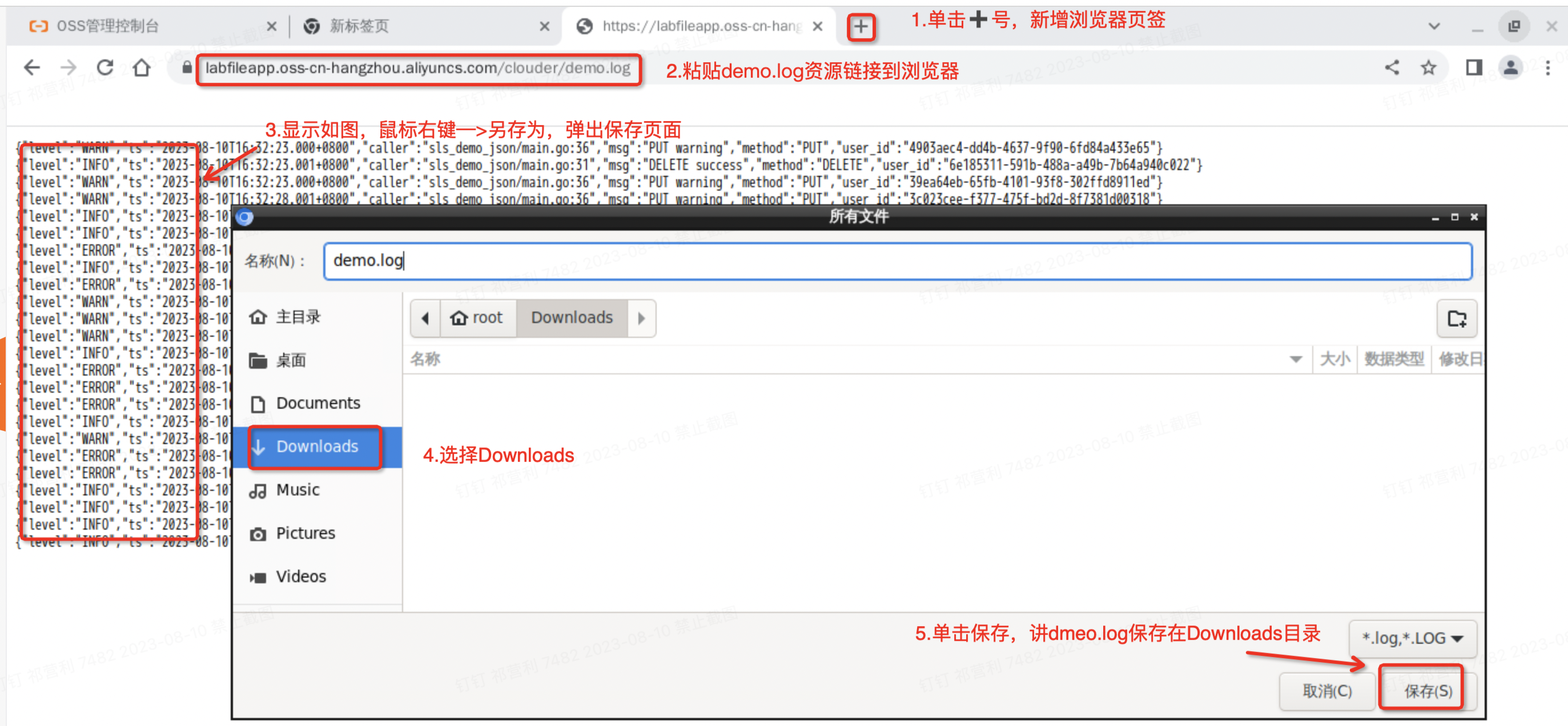
Task: Toggle the browser side panel icon
Action: tap(1474, 67)
